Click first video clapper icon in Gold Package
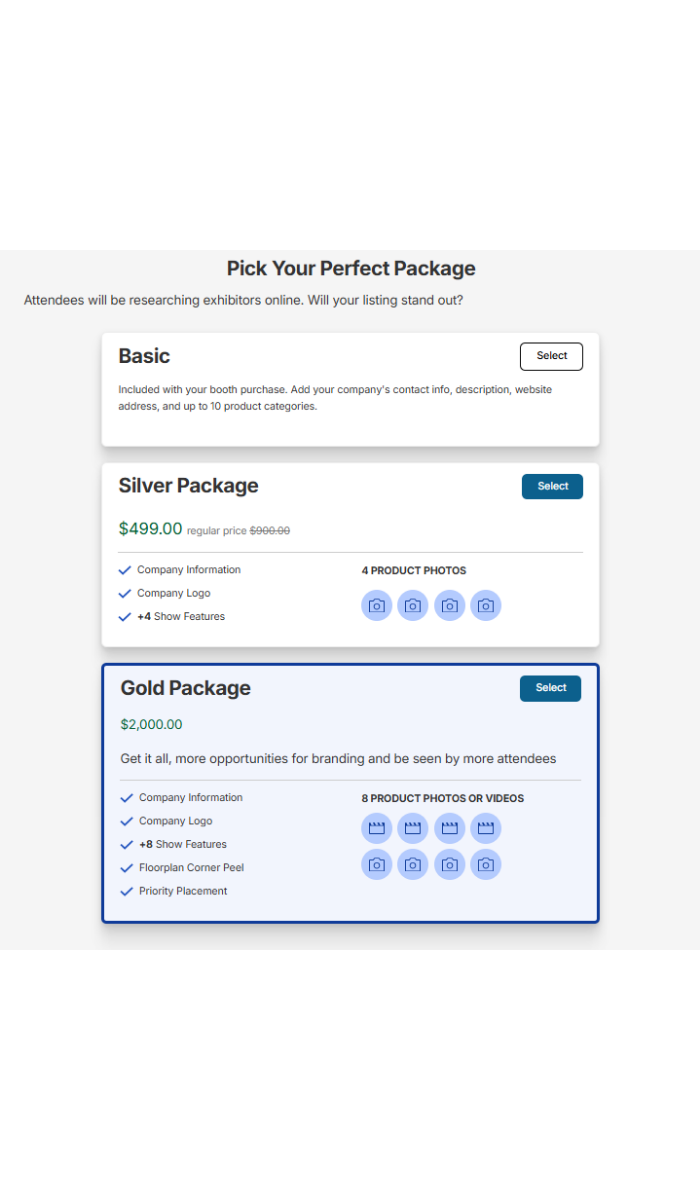The image size is (700, 1200). tap(377, 828)
